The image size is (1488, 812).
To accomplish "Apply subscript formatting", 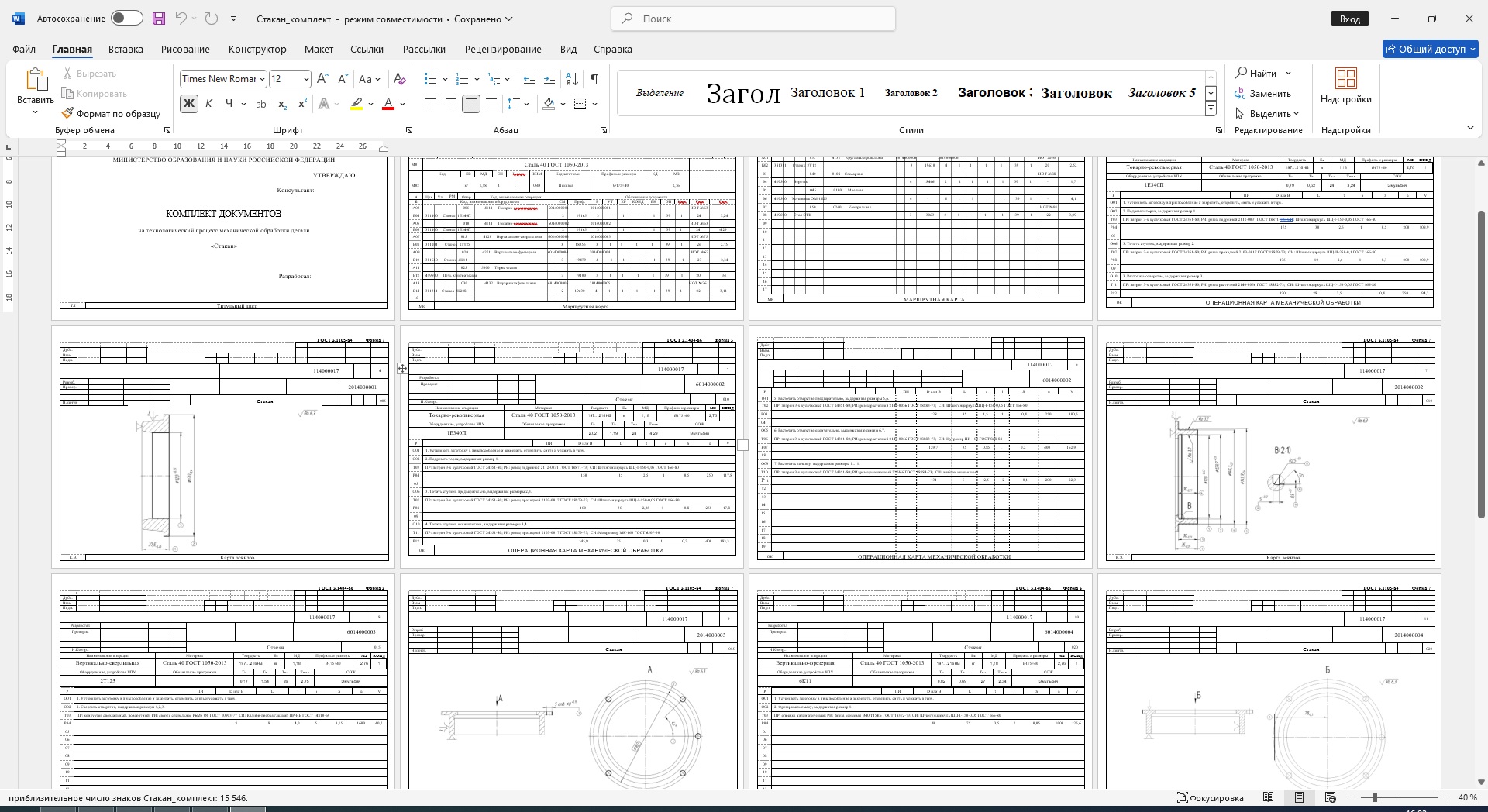I will click(x=282, y=103).
